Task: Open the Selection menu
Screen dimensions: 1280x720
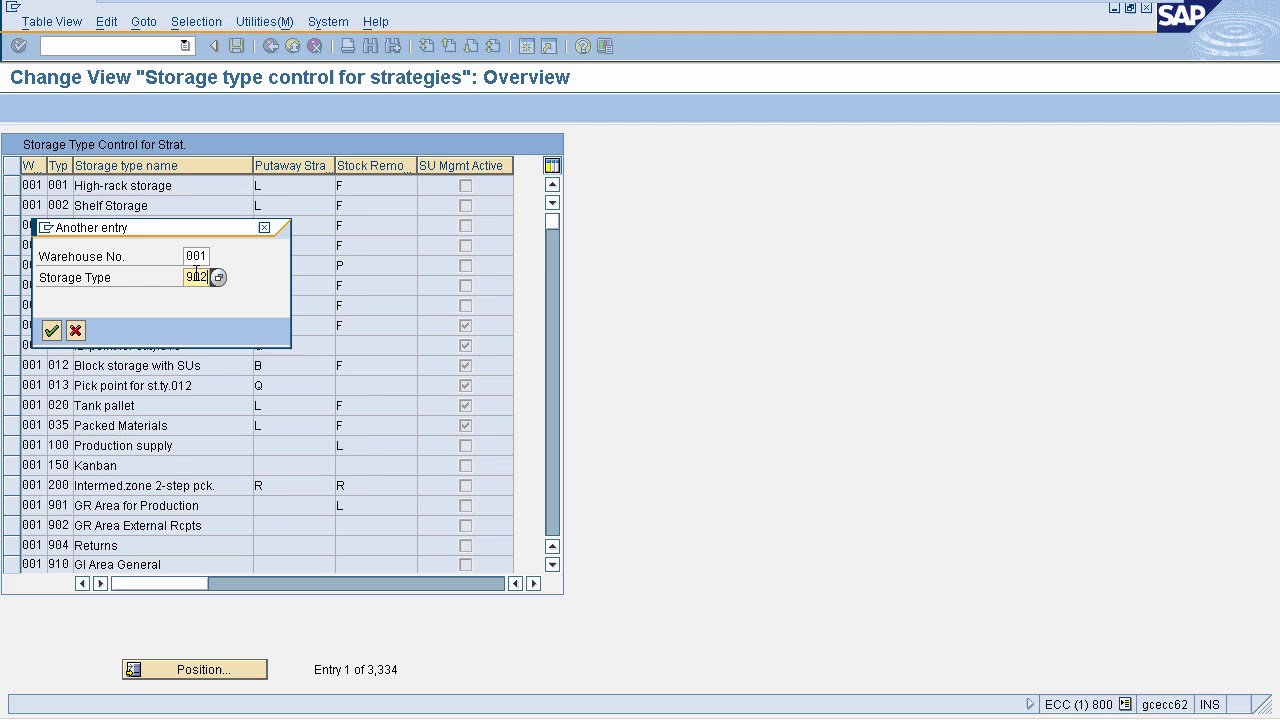Action: tap(196, 21)
